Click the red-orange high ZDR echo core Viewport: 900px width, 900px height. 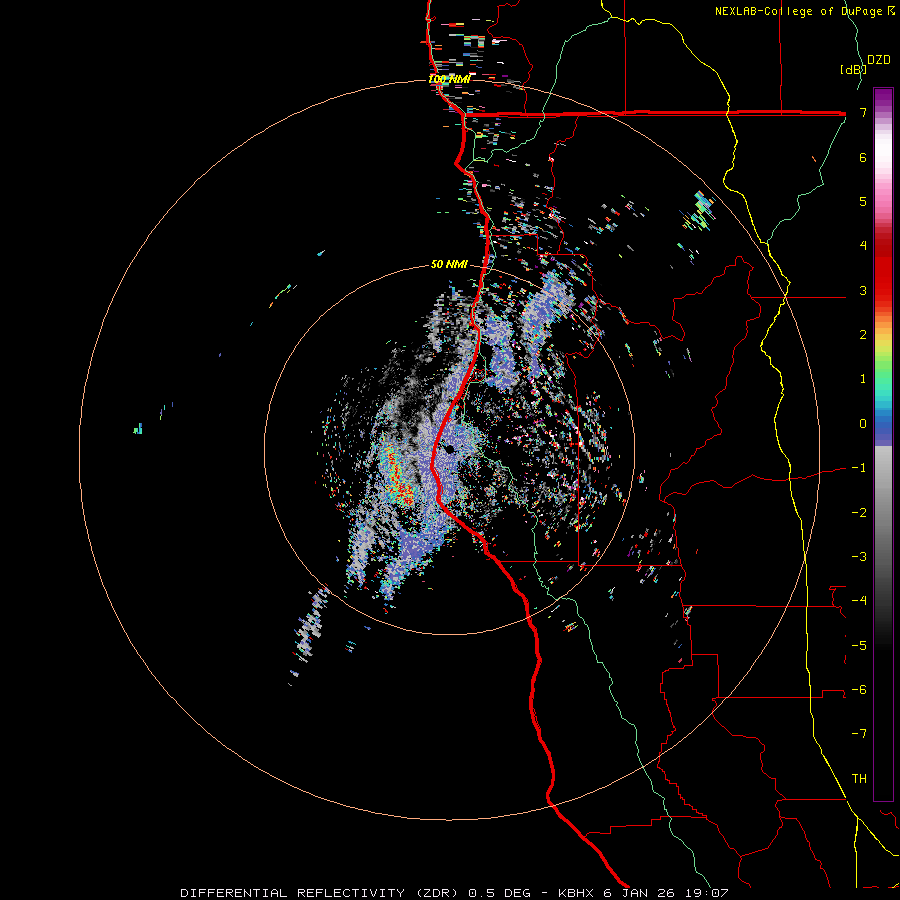400,475
